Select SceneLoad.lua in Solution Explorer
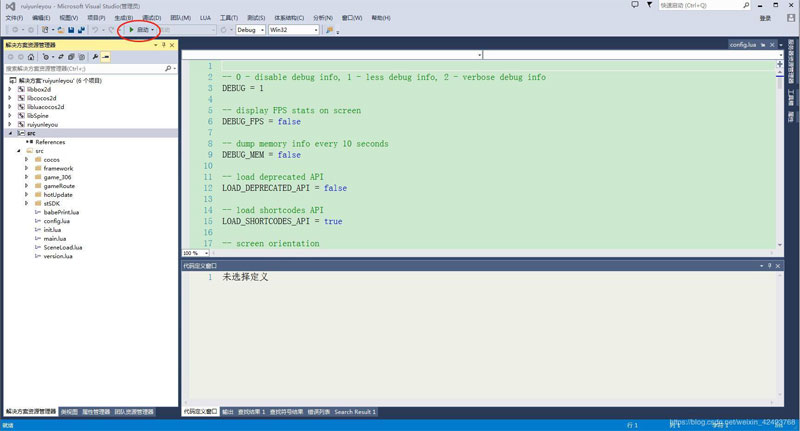This screenshot has width=800, height=431. click(x=63, y=247)
